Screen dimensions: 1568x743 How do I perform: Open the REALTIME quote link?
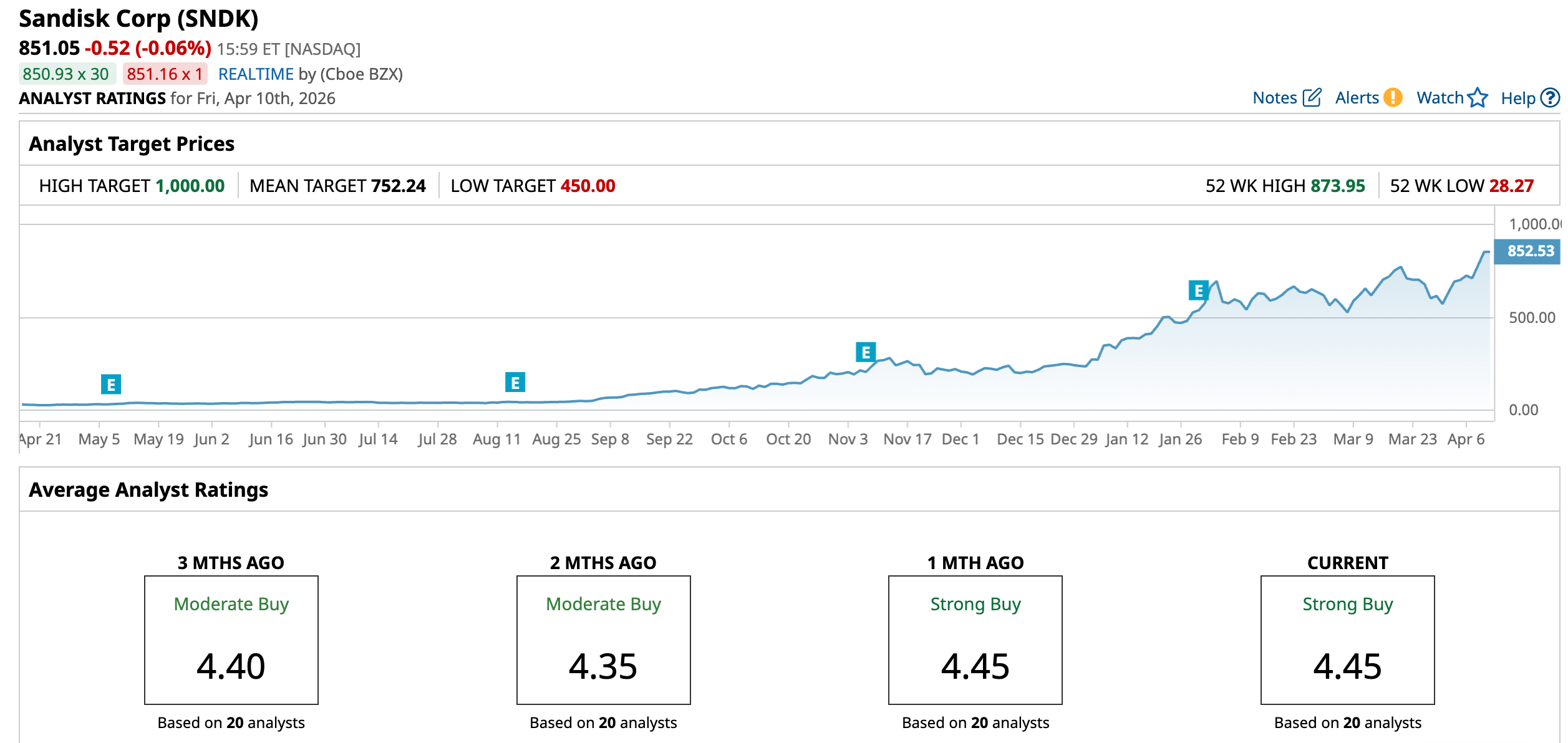256,74
